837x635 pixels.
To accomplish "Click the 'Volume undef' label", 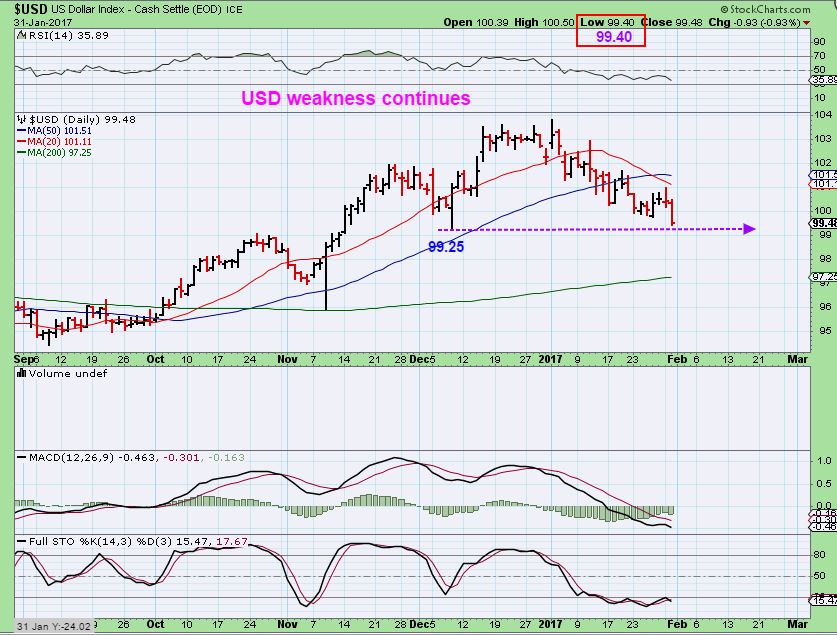I will (x=68, y=374).
